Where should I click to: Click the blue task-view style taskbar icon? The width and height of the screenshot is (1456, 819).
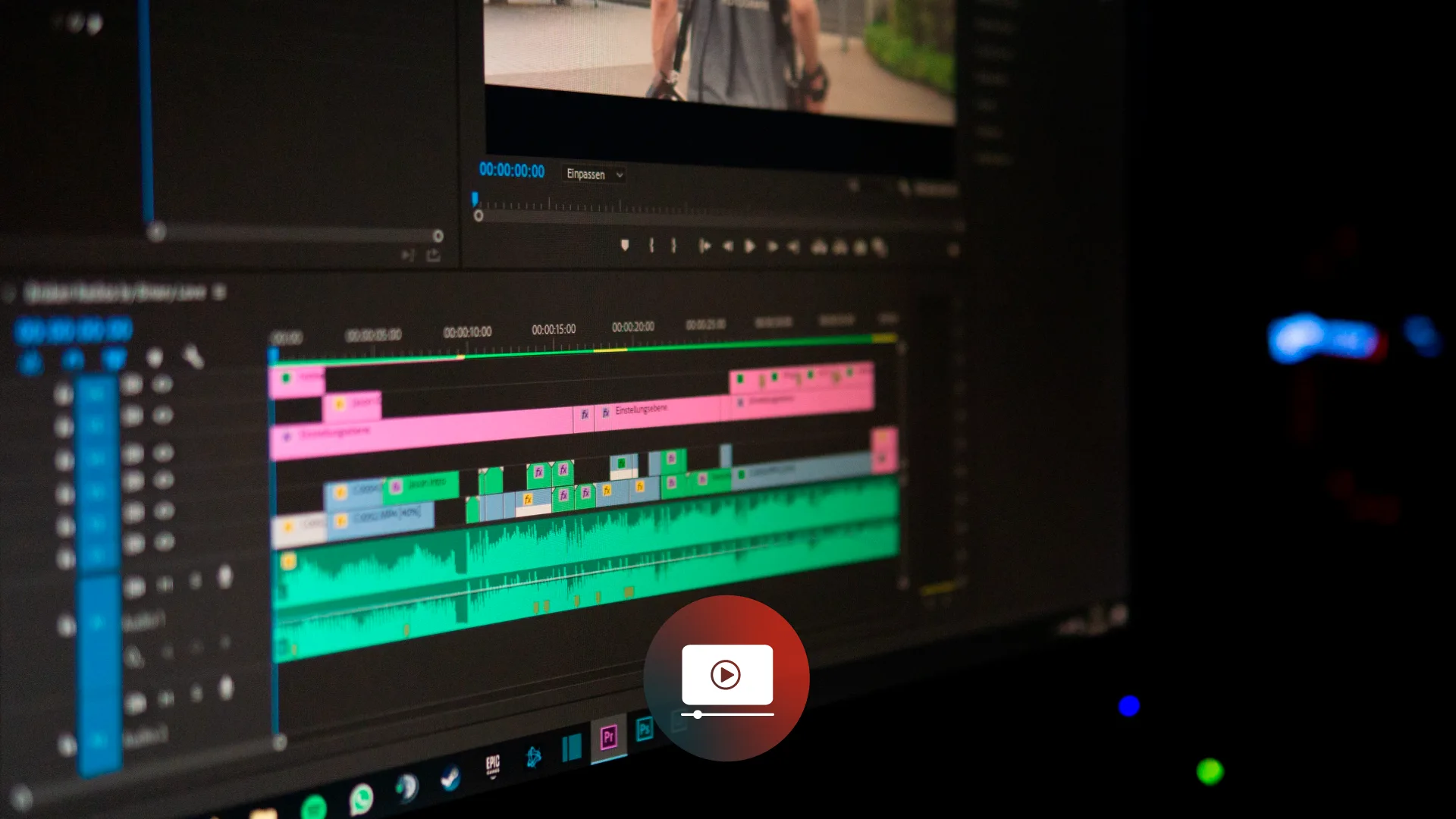[x=572, y=748]
